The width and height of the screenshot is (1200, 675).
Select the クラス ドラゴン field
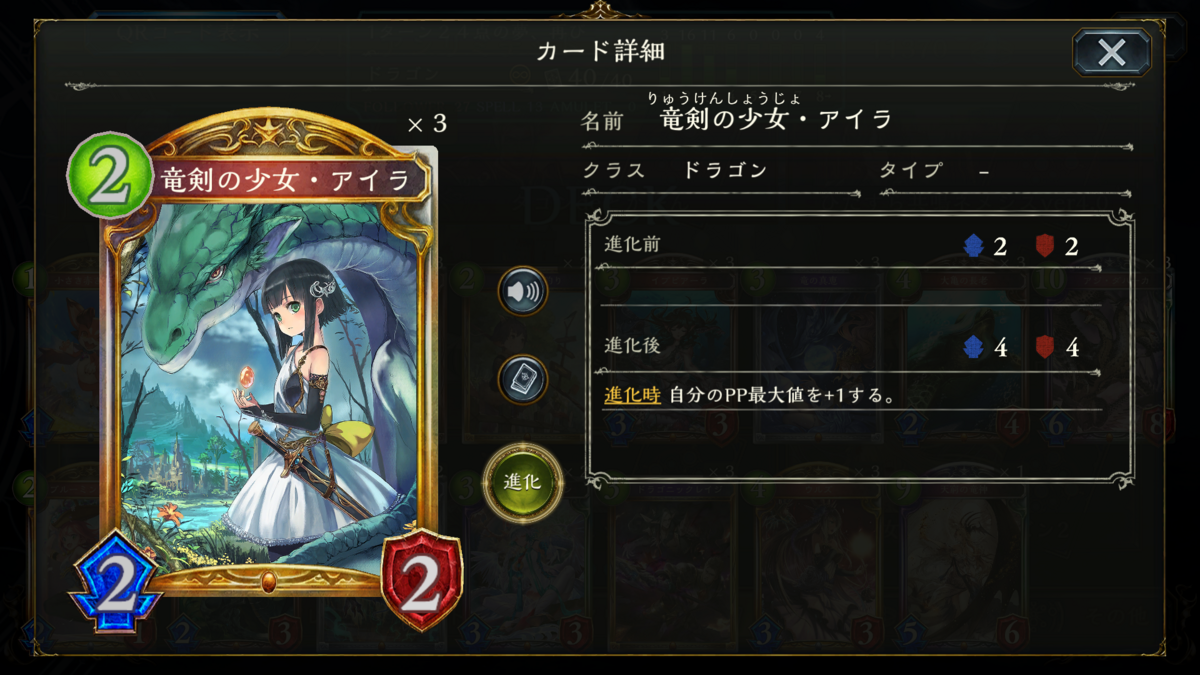[721, 172]
